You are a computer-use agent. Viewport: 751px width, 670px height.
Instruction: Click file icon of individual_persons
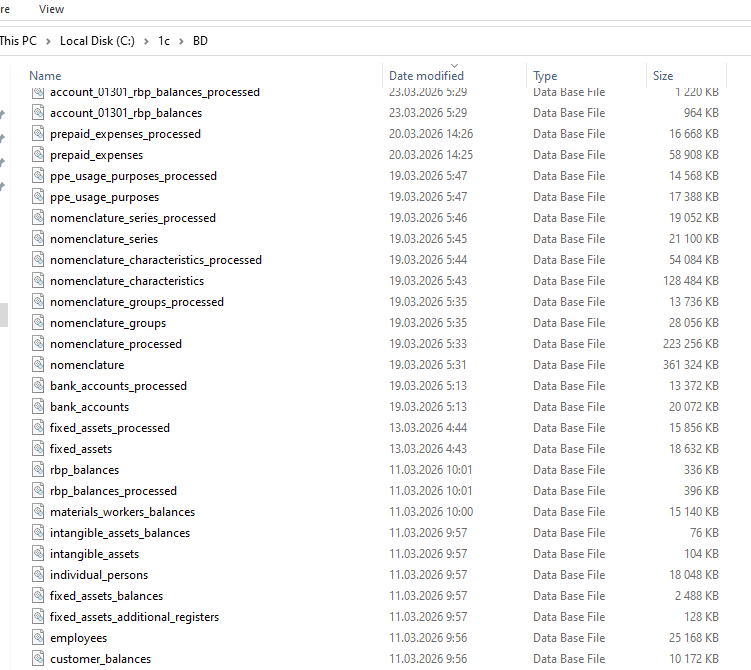point(38,575)
